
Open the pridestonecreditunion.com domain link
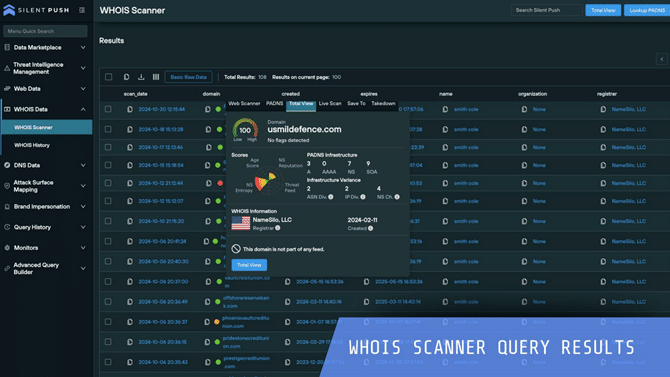(x=246, y=342)
